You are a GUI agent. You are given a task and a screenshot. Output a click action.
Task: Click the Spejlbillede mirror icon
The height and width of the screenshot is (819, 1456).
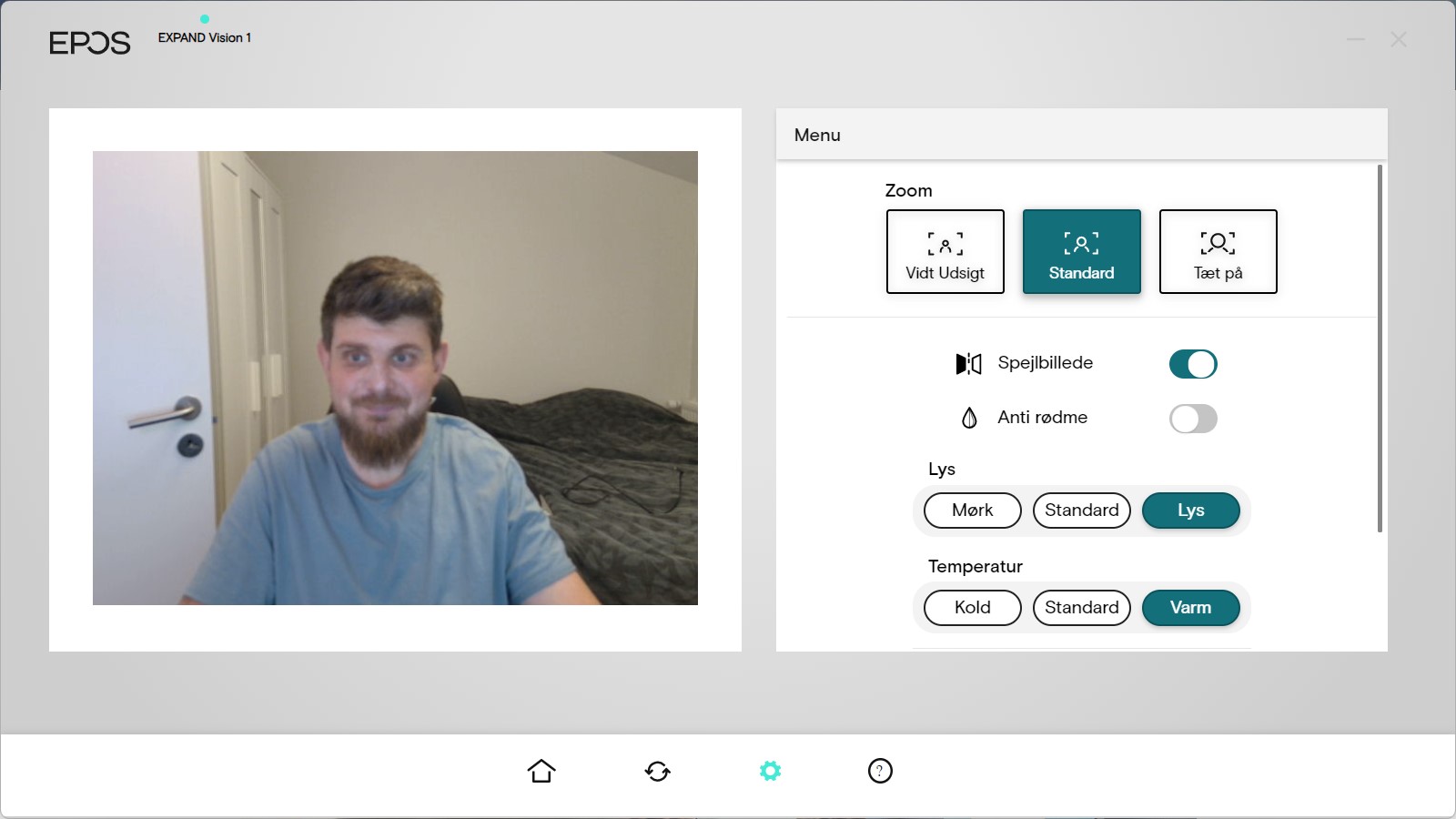click(x=968, y=364)
